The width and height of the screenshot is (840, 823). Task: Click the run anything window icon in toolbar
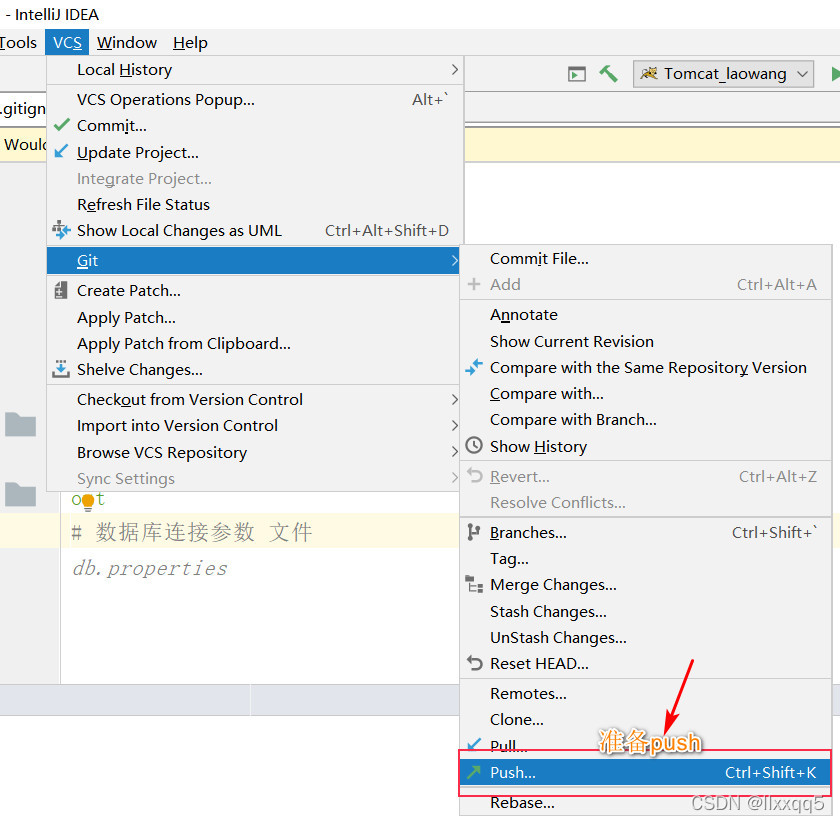[x=576, y=74]
